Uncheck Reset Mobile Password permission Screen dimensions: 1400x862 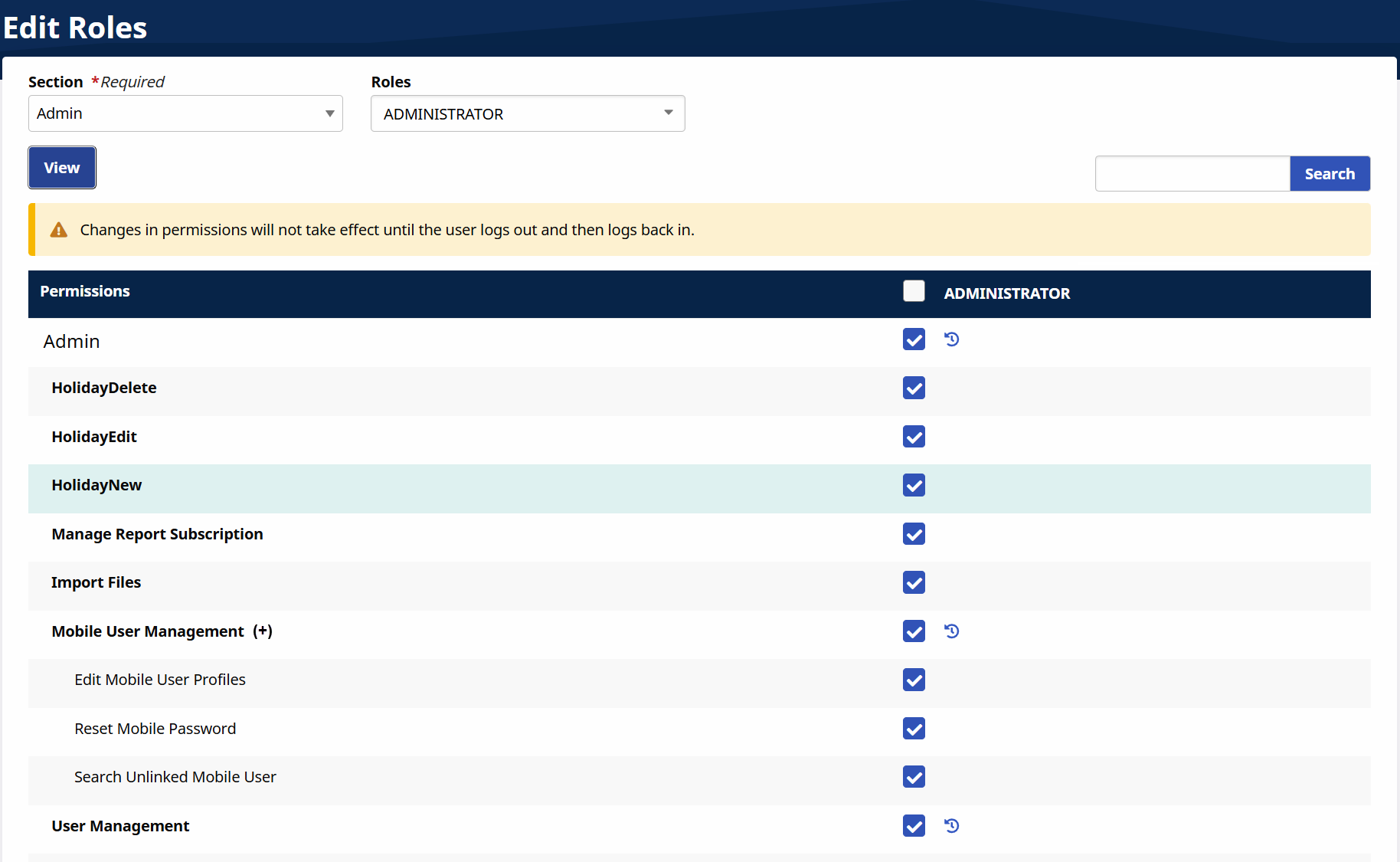(914, 729)
